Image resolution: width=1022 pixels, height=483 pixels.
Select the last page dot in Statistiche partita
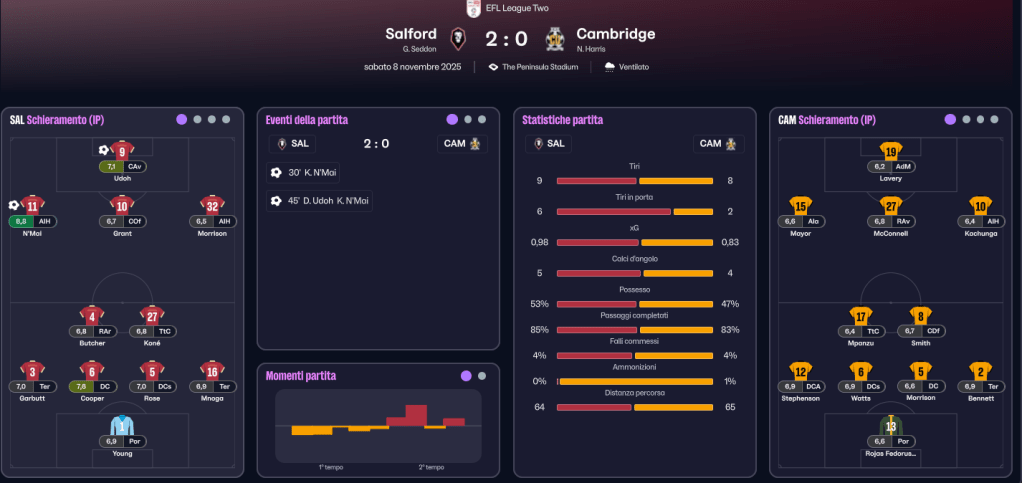[x=738, y=120]
